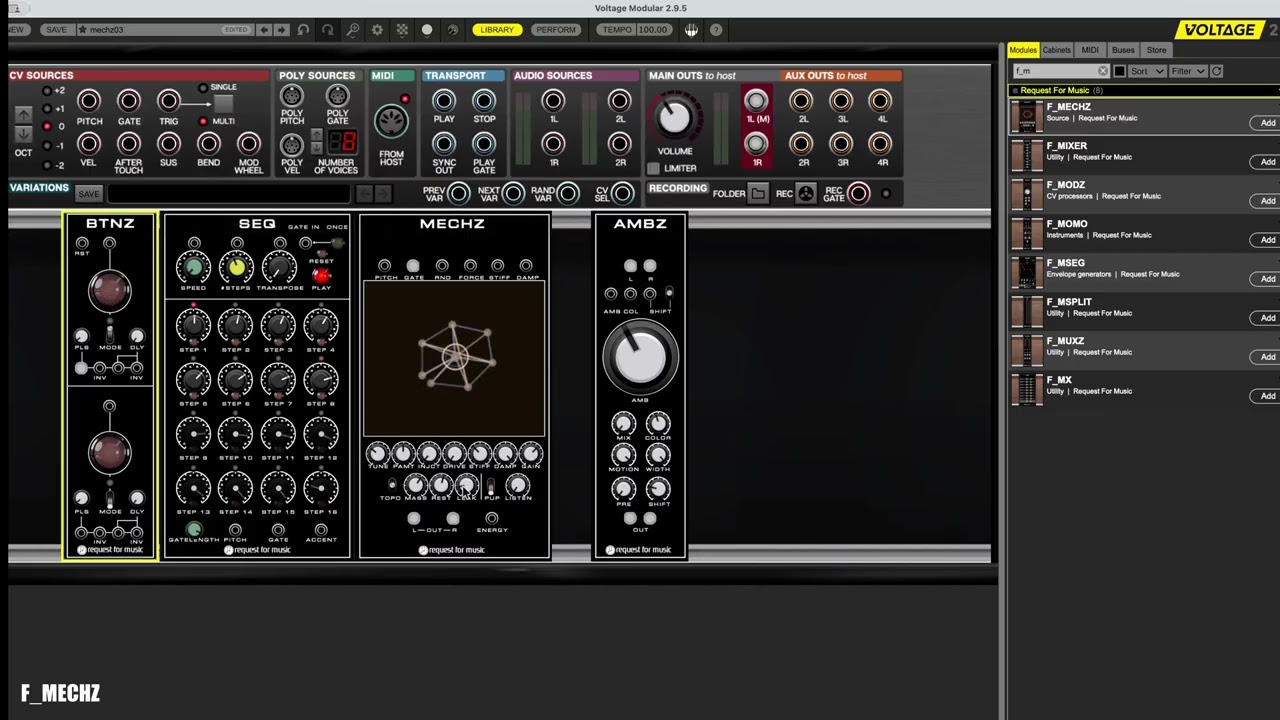
Task: Click the PERFORM button
Action: tap(556, 30)
